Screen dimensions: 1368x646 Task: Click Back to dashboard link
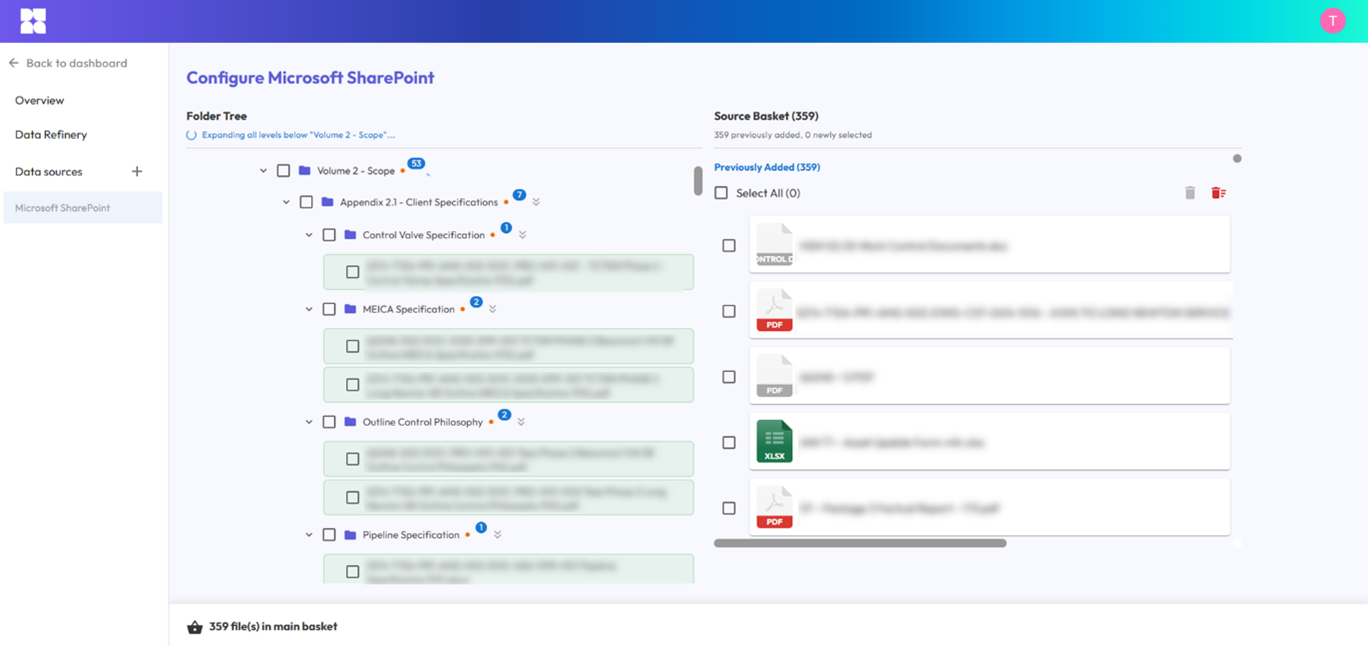[x=68, y=63]
